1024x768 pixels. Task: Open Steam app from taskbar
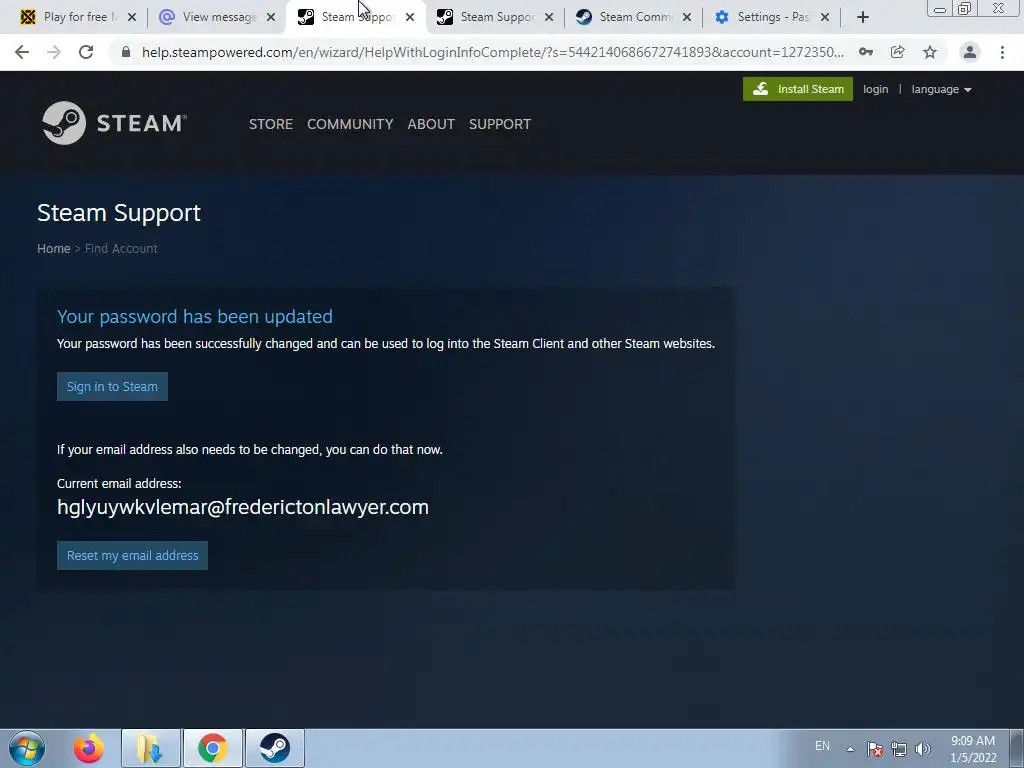[275, 748]
